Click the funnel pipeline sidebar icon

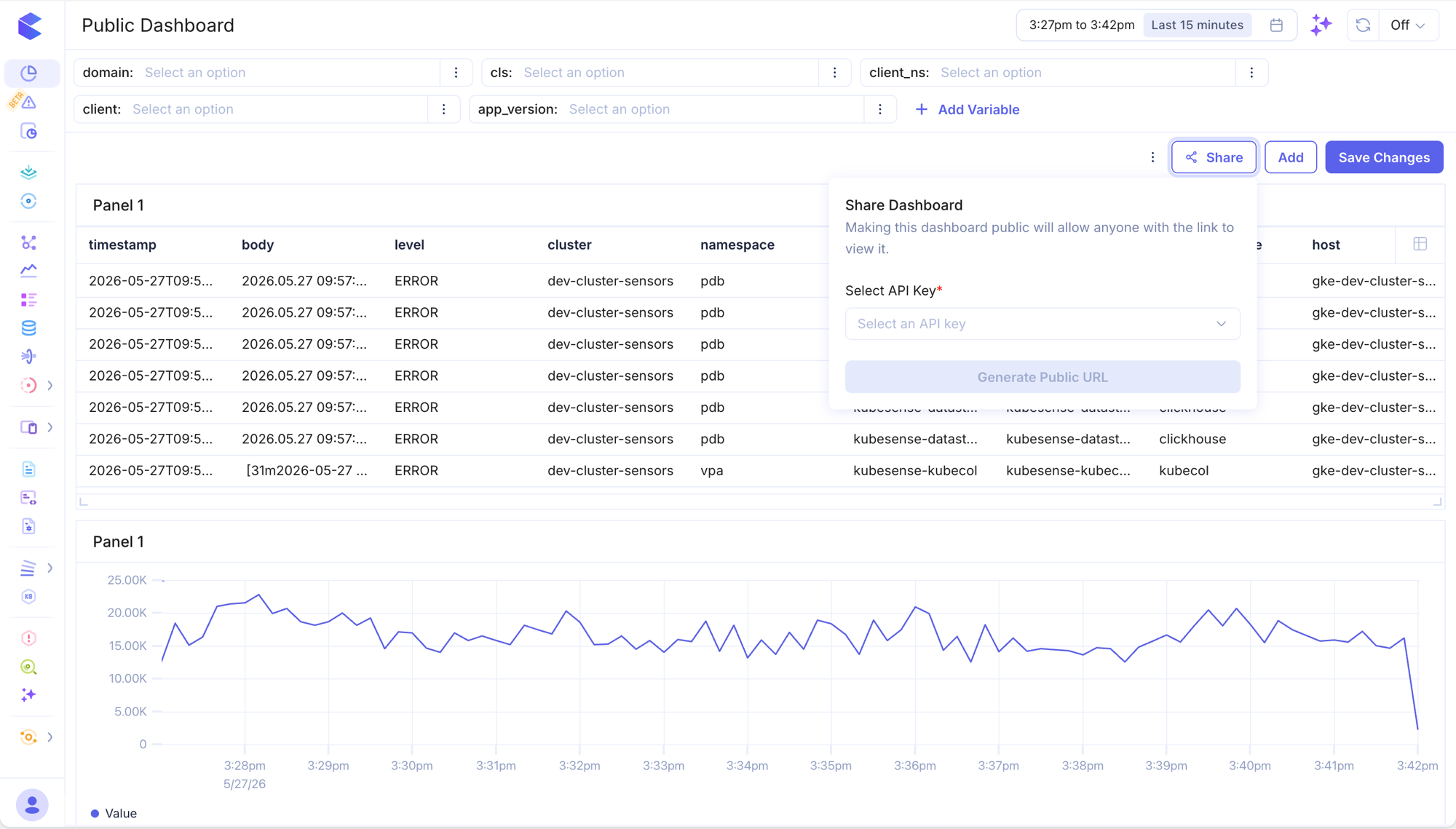pyautogui.click(x=29, y=357)
